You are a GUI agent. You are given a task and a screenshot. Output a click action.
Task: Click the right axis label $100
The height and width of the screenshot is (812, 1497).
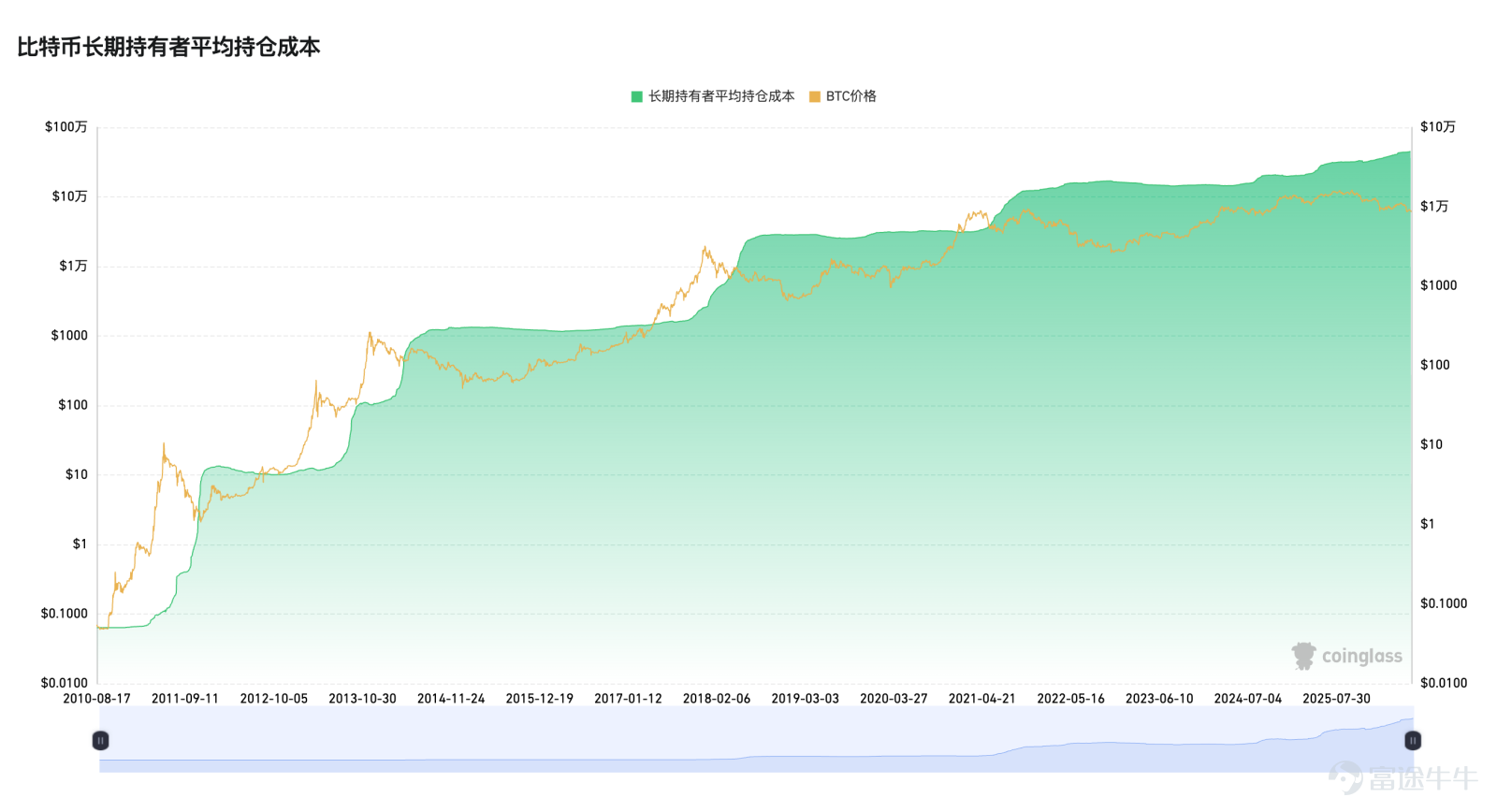coord(1435,366)
